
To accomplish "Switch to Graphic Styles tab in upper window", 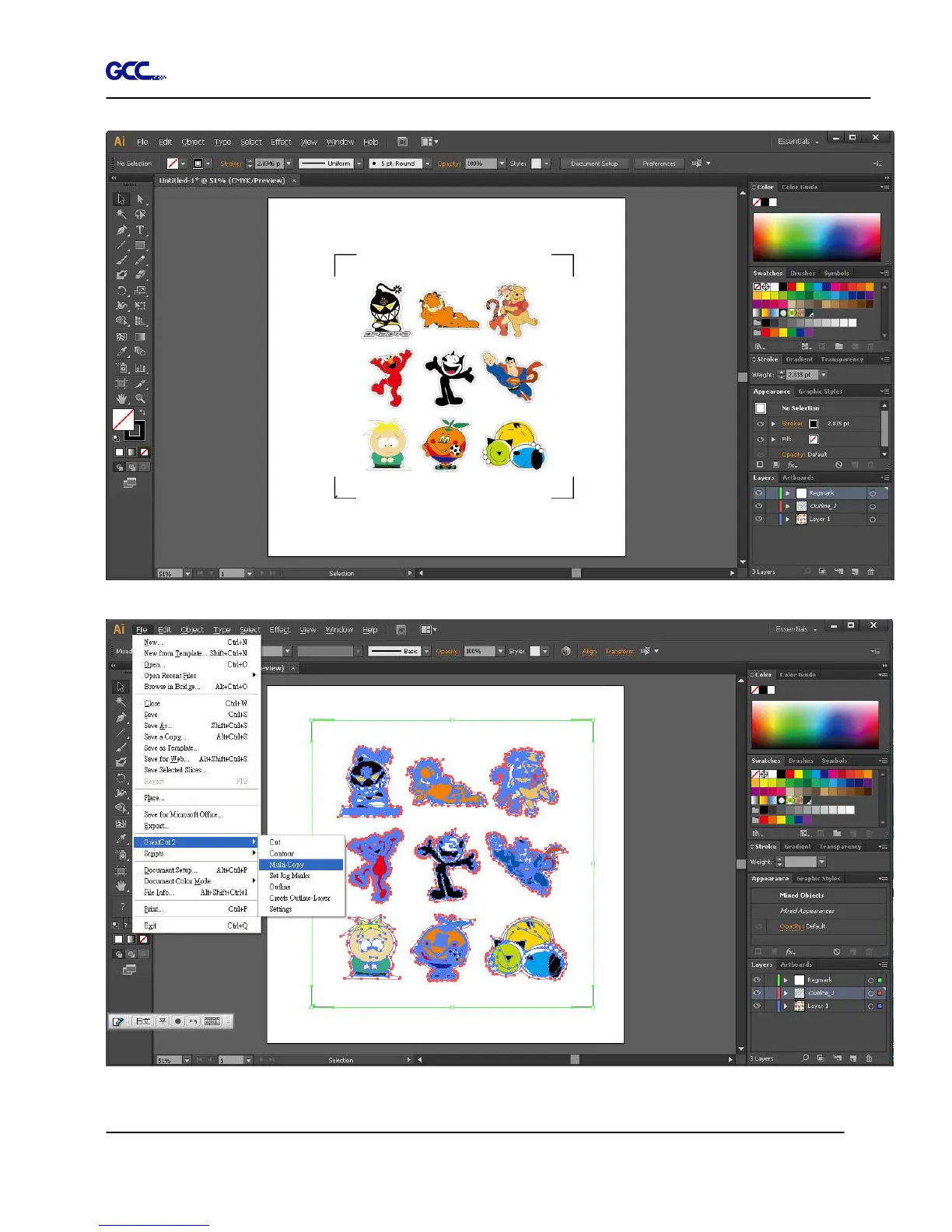I will (821, 391).
